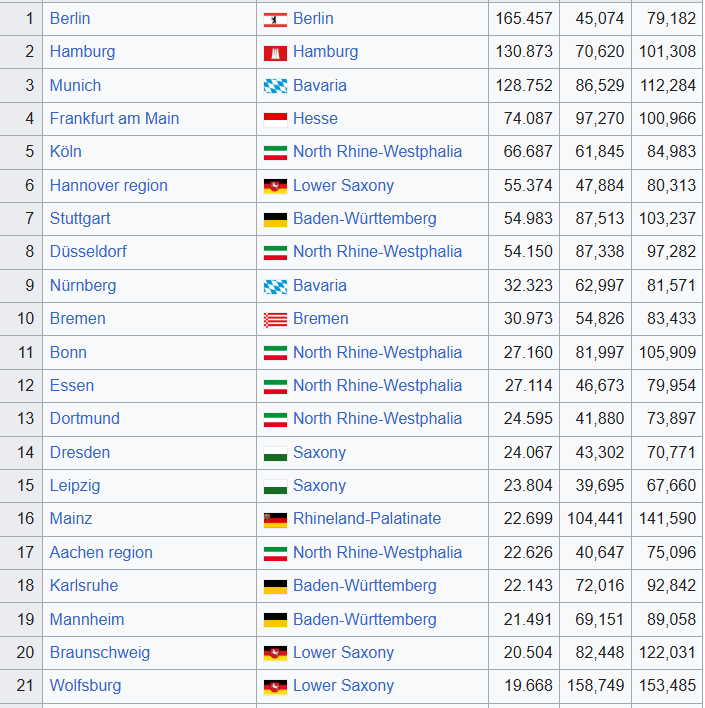Screen dimensions: 705x708
Task: Open the Berlin city link in row 1
Action: [x=70, y=19]
